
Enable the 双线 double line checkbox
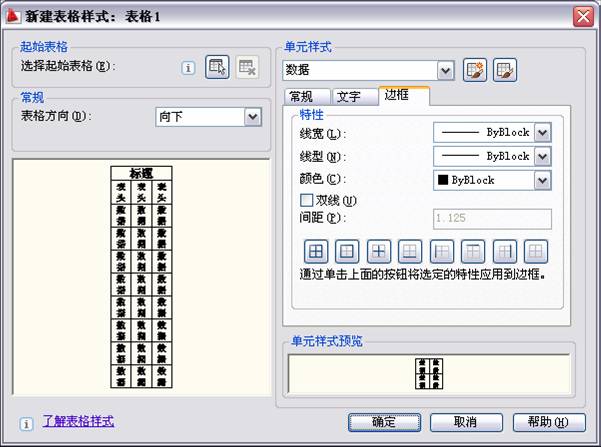point(307,200)
